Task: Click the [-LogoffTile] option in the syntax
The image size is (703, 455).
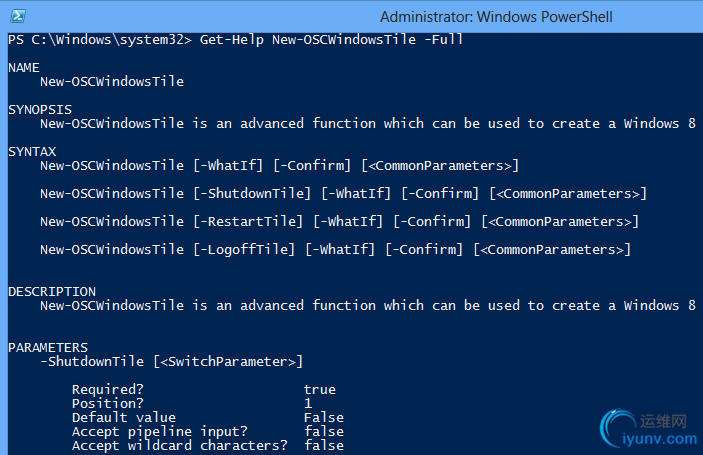Action: 244,249
